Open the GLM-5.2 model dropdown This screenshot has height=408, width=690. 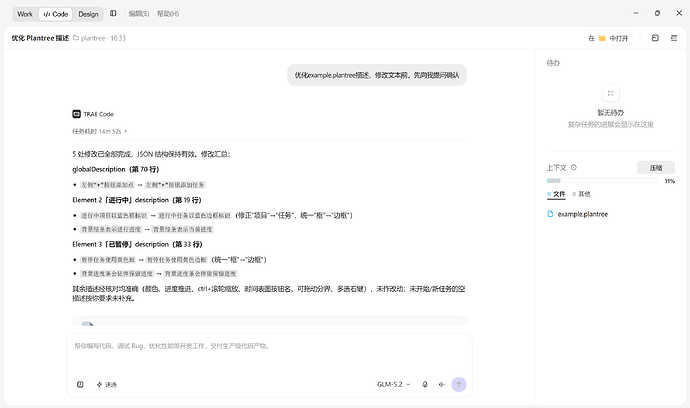click(x=393, y=384)
